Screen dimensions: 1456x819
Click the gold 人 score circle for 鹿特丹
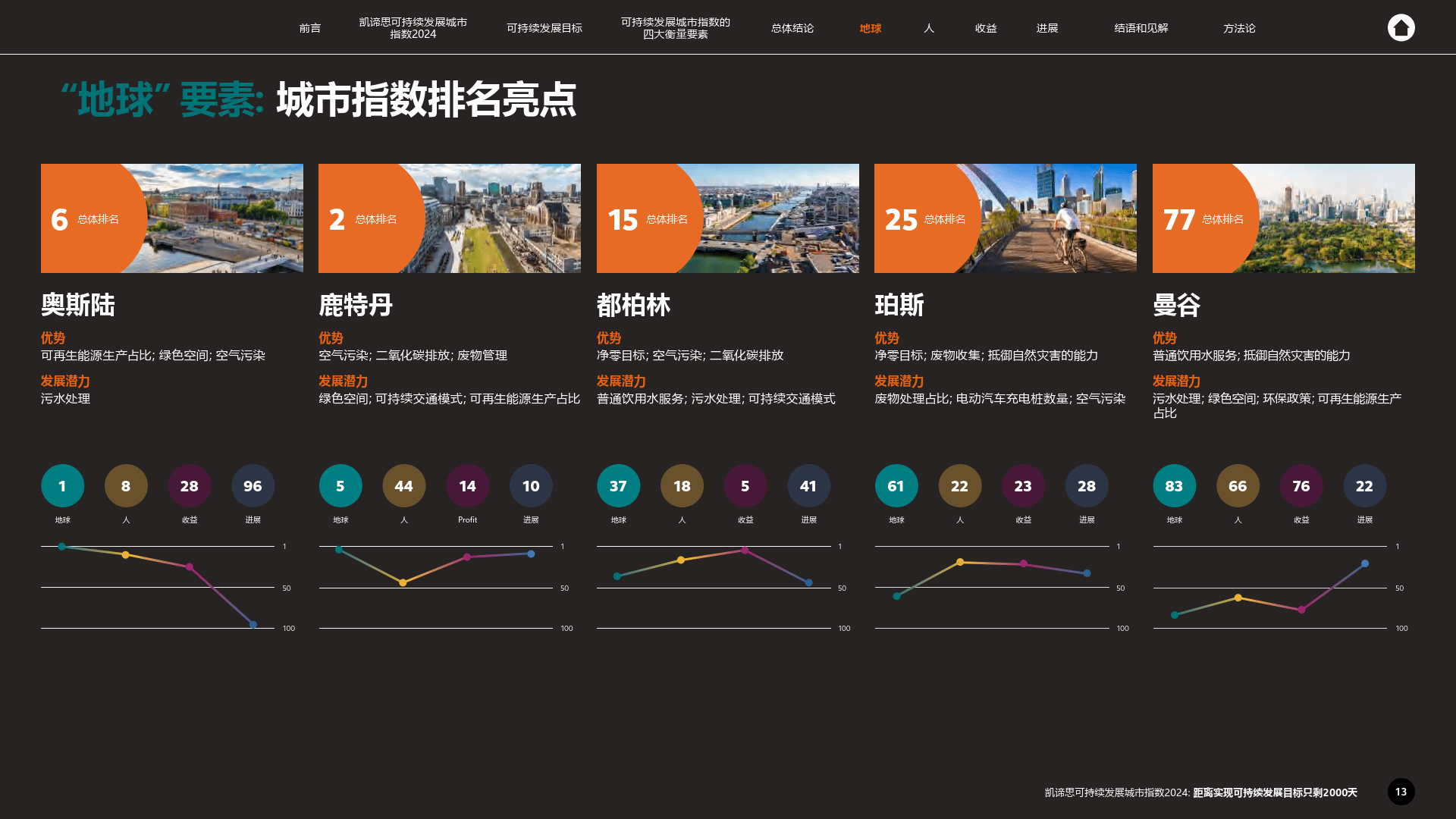tap(404, 485)
